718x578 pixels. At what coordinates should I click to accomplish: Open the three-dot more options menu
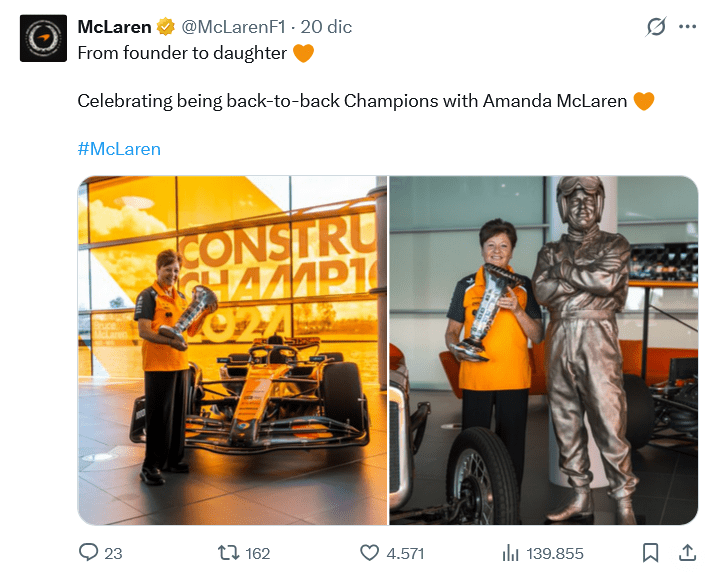pos(687,27)
